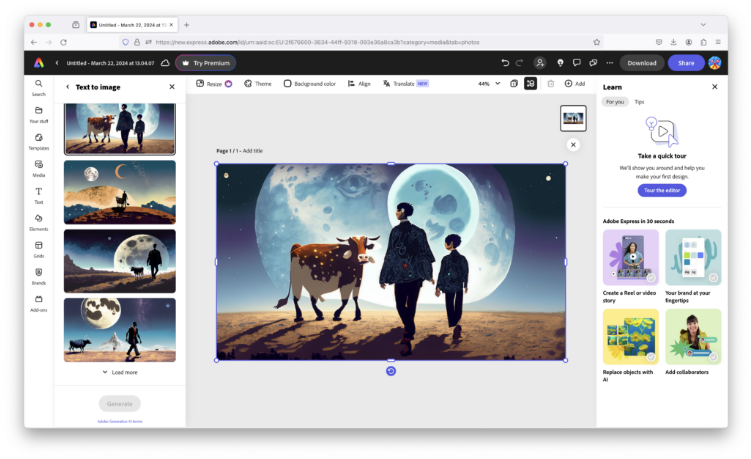751x459 pixels.
Task: Switch to the Tips tab
Action: (x=639, y=102)
